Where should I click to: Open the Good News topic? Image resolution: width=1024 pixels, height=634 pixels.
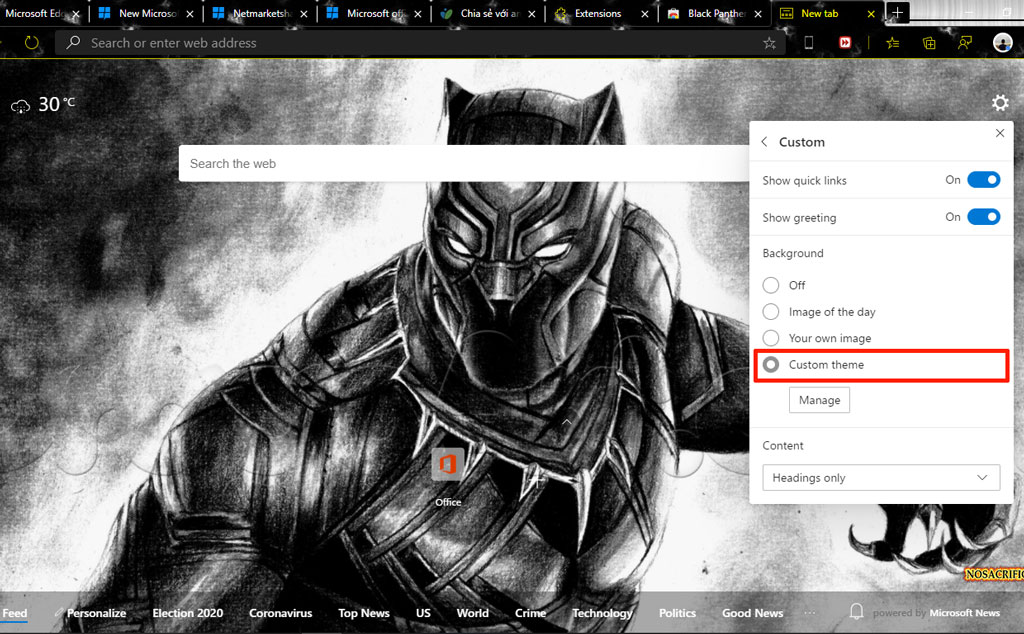pyautogui.click(x=752, y=612)
